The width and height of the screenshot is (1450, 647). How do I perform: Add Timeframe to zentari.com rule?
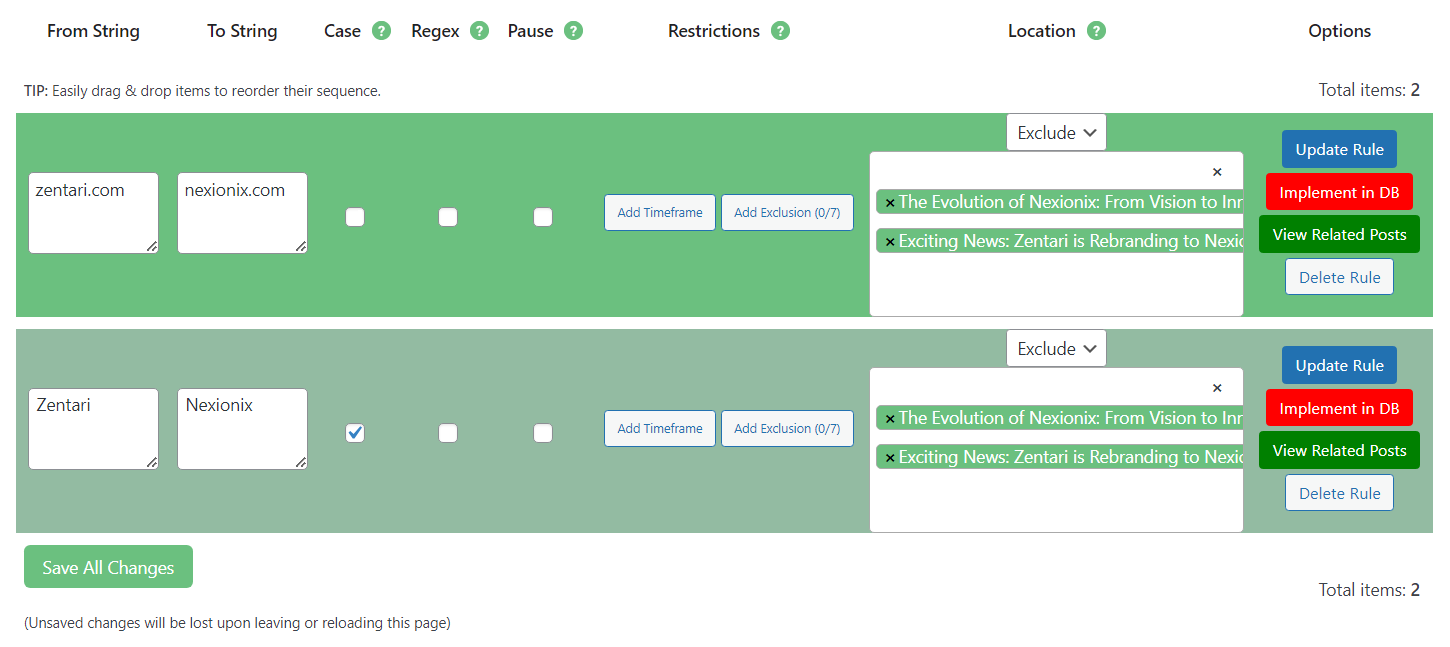(660, 212)
